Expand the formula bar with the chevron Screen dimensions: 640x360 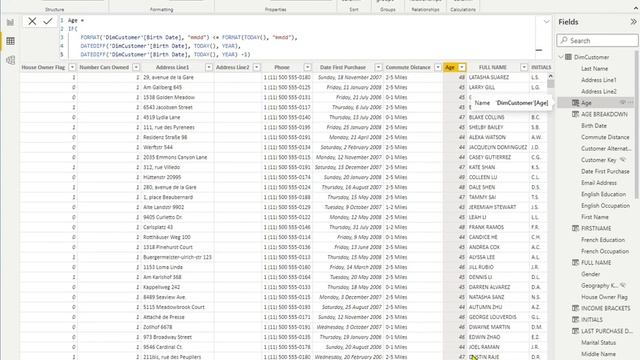point(547,21)
